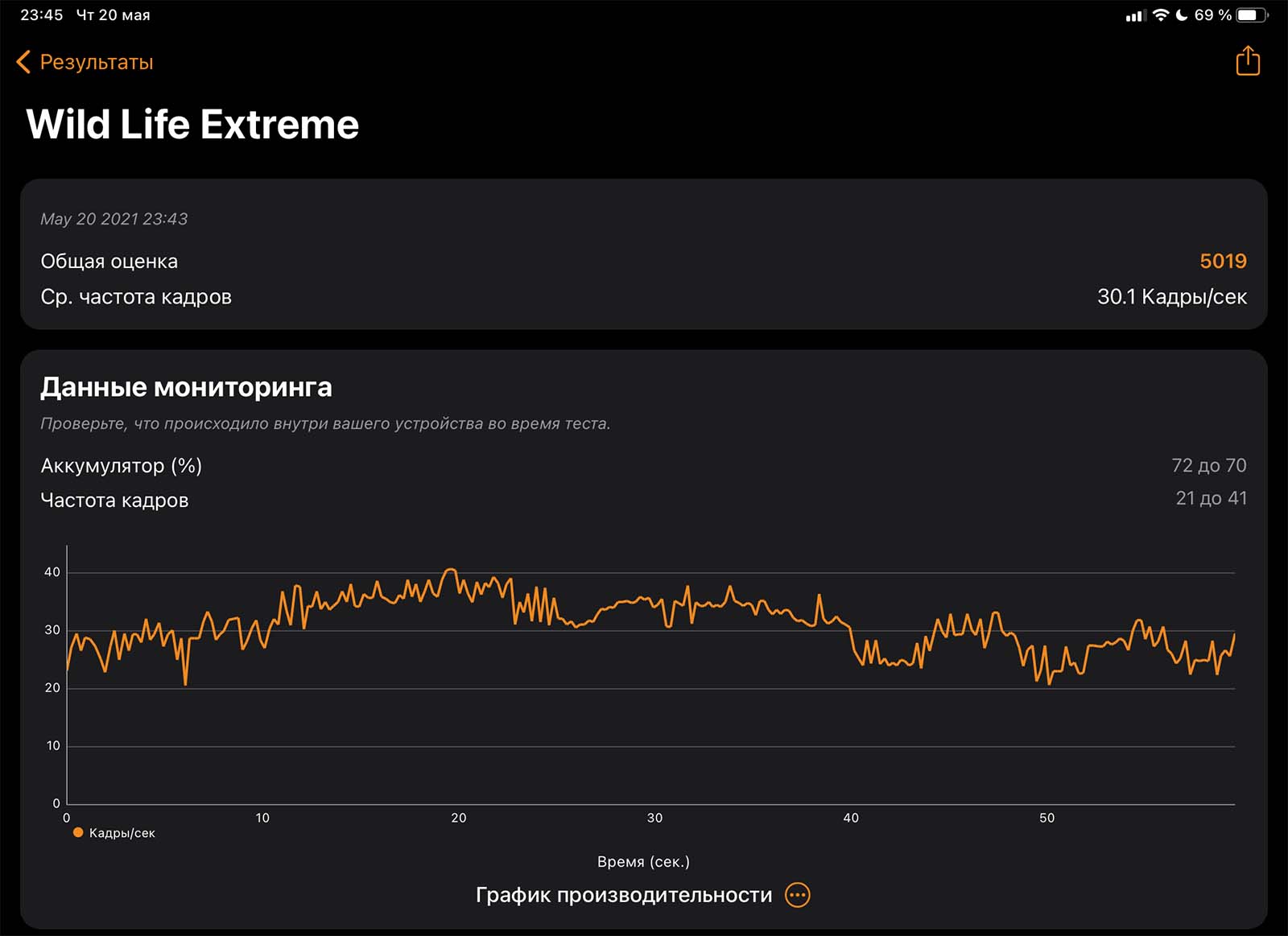Tap the График производительности label
1288x936 pixels.
(624, 895)
